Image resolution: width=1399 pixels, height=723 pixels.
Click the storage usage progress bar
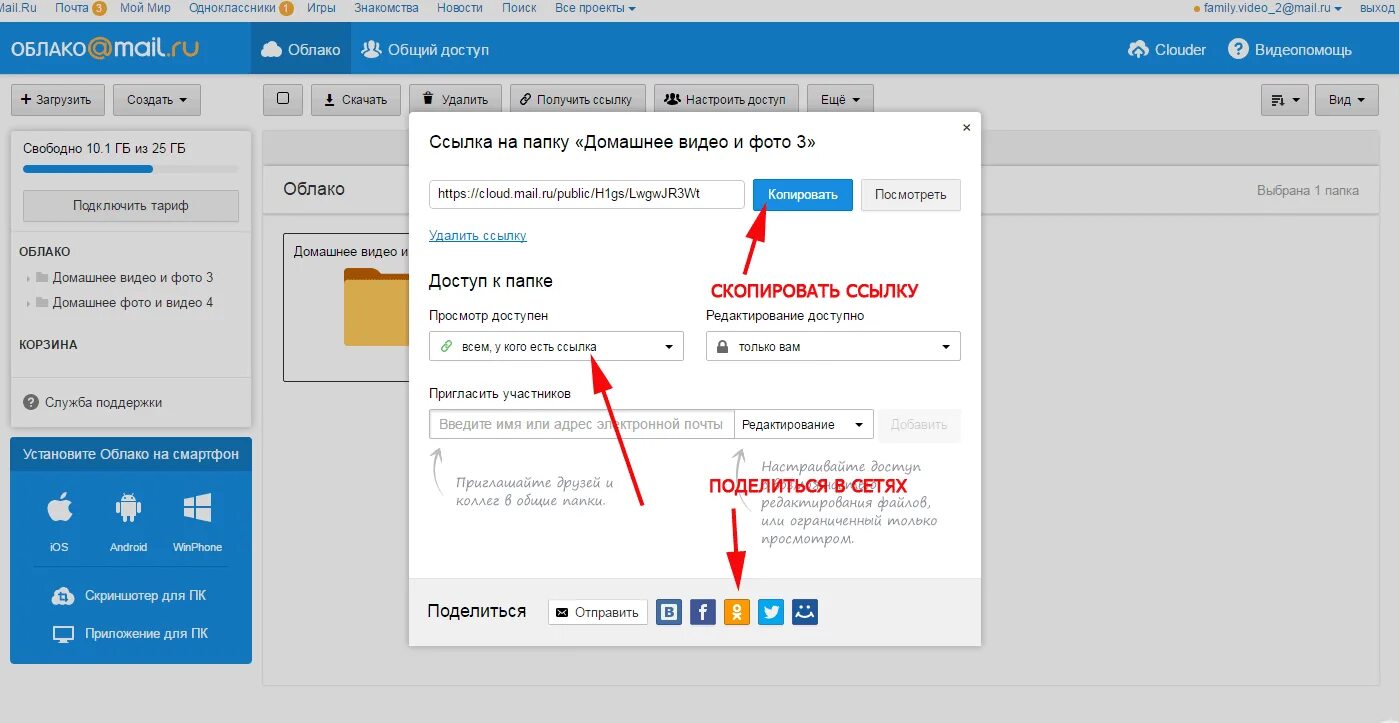(131, 169)
